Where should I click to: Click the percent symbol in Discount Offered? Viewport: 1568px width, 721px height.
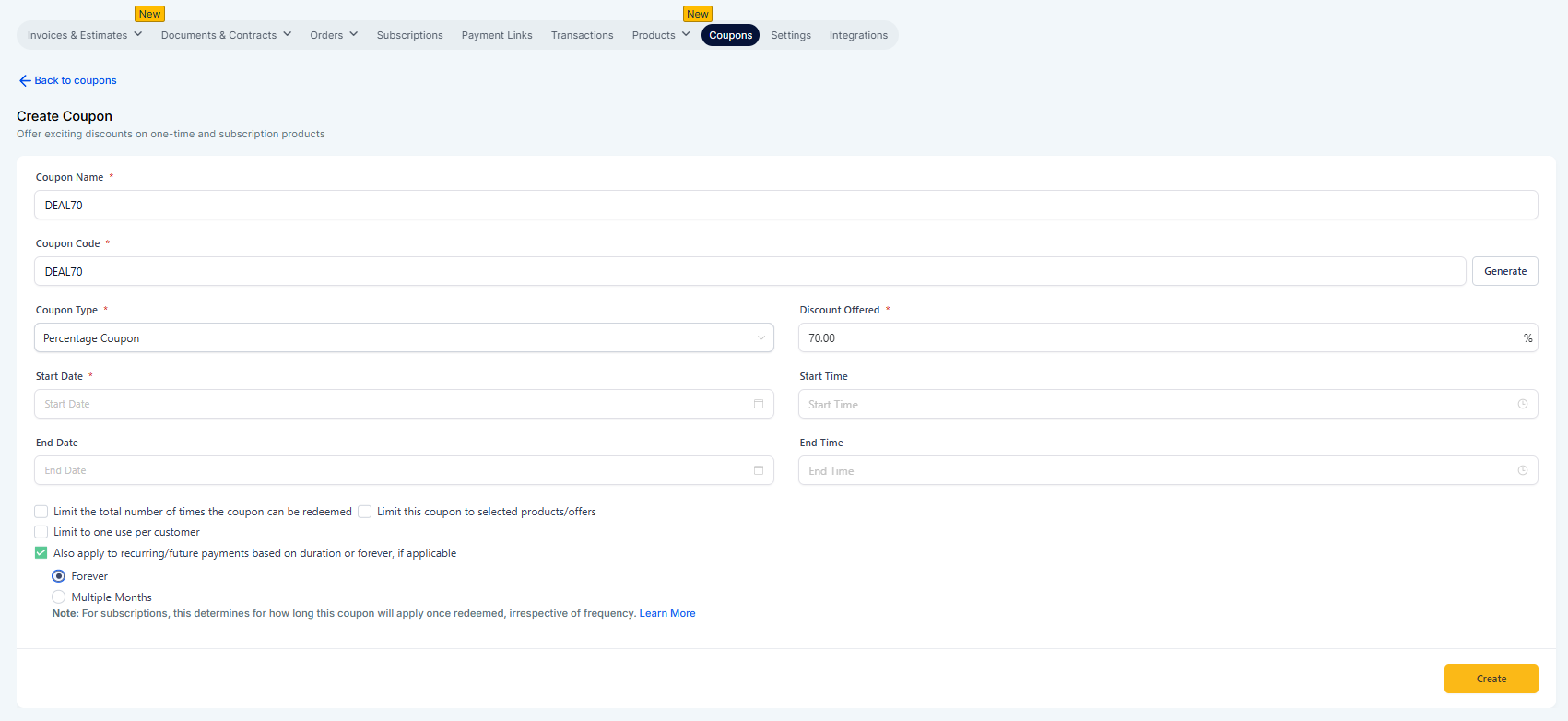(x=1527, y=338)
